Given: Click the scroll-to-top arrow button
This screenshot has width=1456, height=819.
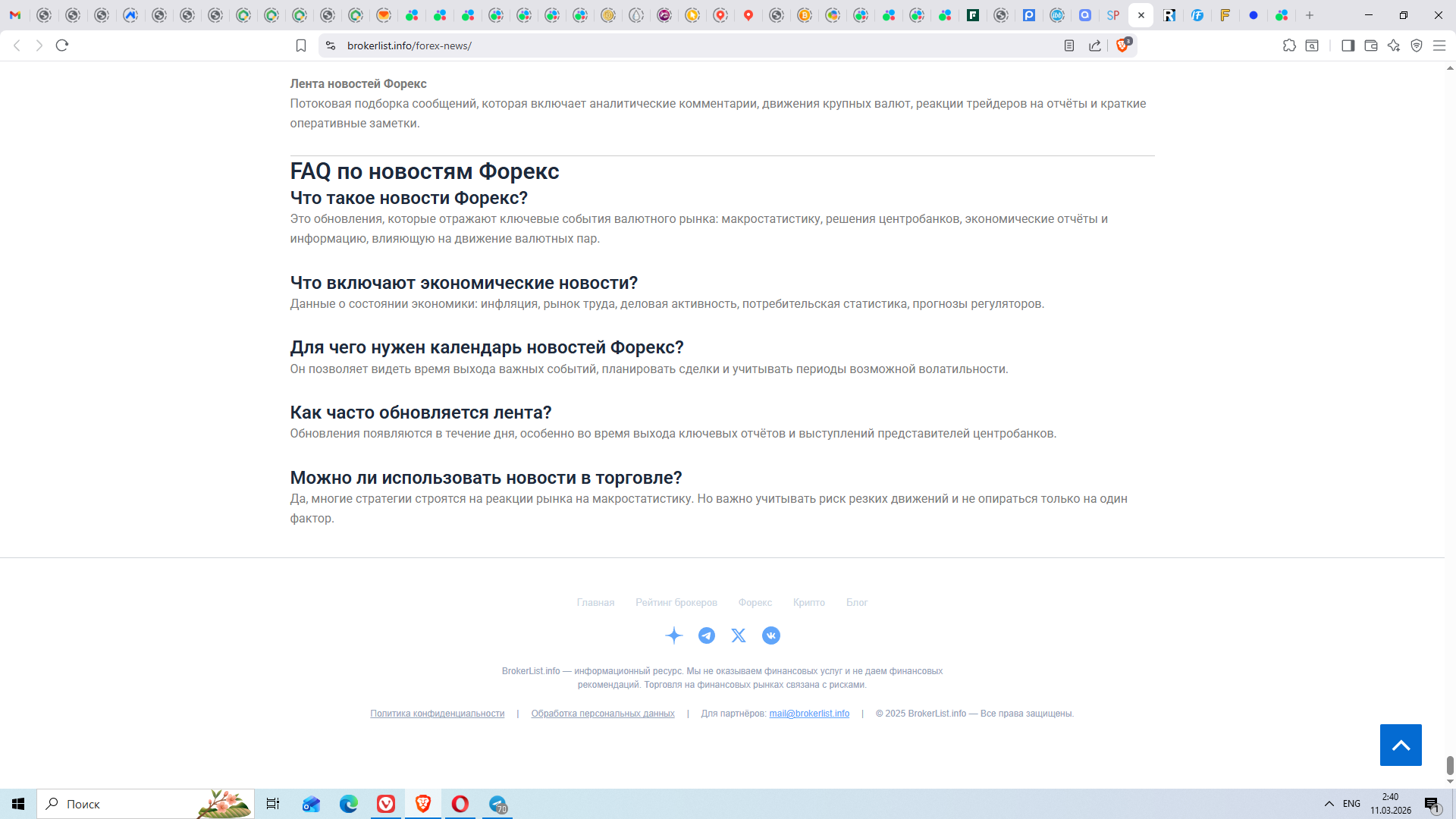Looking at the screenshot, I should pyautogui.click(x=1400, y=745).
